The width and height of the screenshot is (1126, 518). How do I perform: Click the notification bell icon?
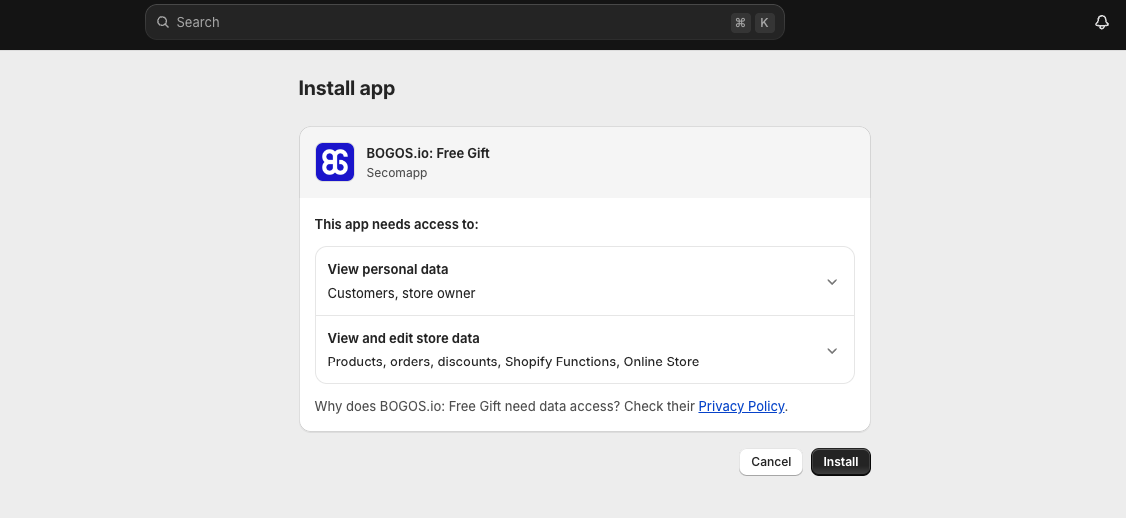tap(1102, 22)
